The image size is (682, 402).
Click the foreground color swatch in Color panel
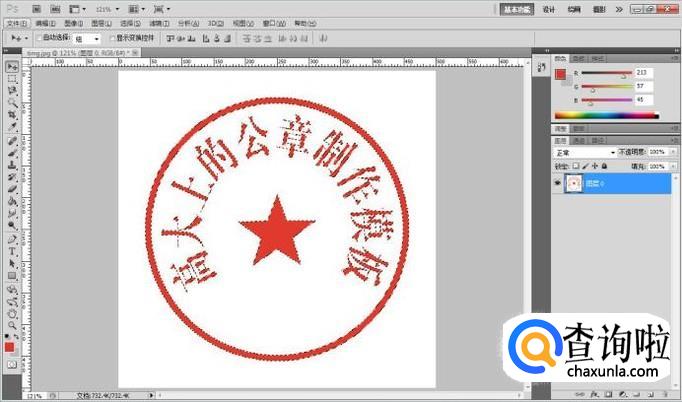coord(560,72)
